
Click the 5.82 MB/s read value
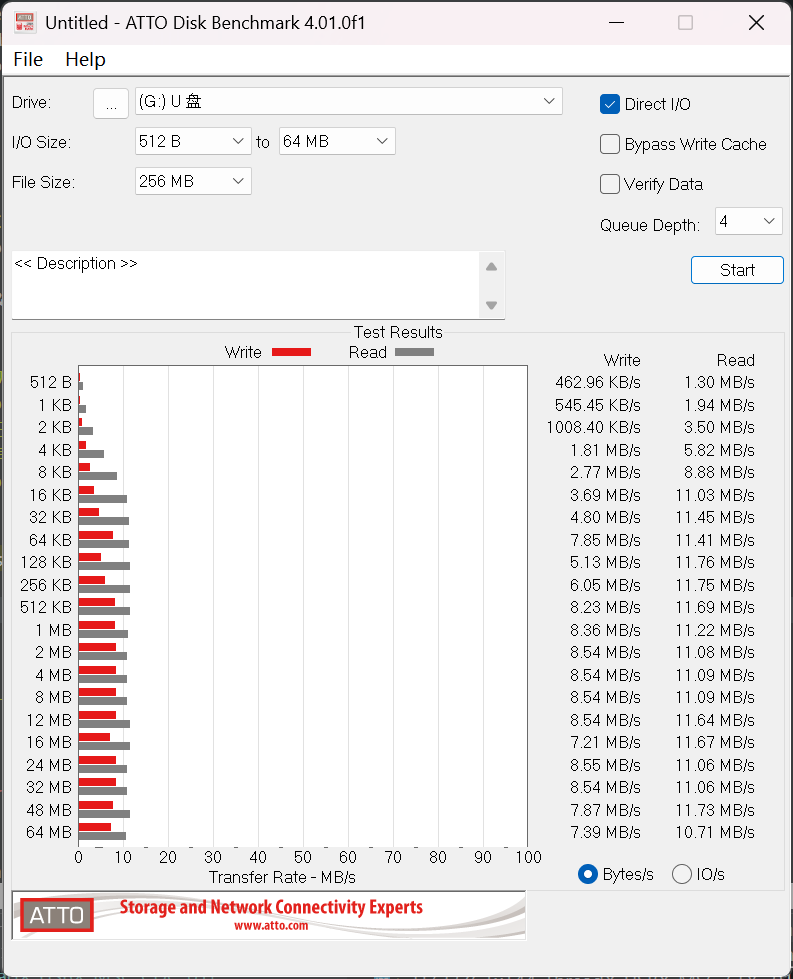[719, 450]
